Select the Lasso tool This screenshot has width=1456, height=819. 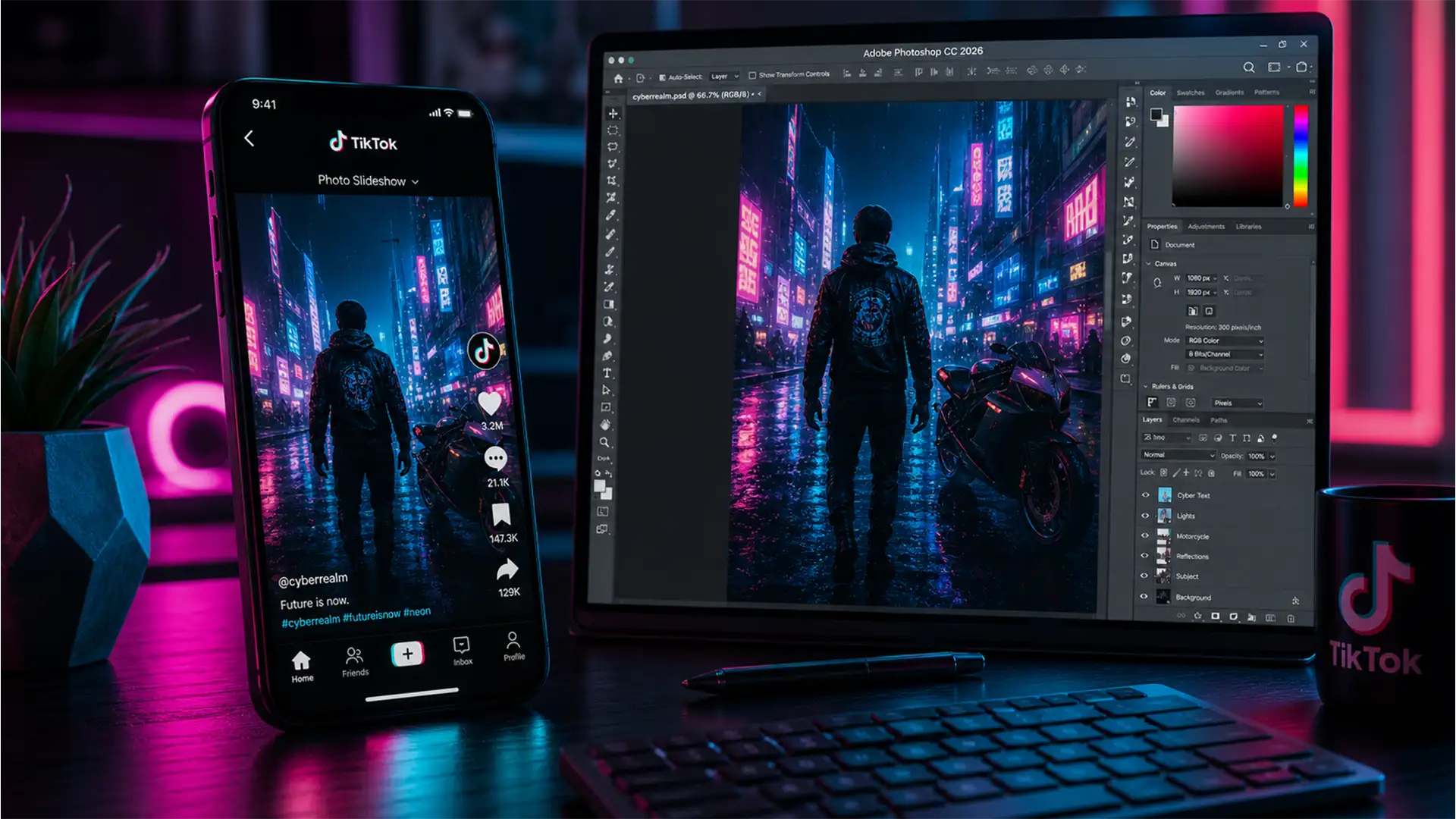point(612,146)
